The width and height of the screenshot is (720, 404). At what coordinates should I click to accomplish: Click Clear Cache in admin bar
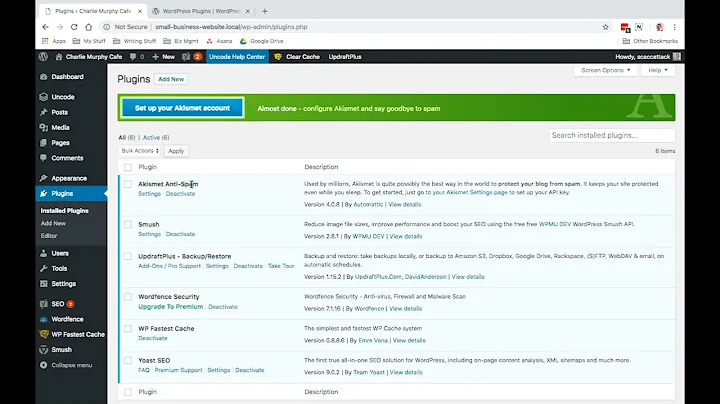click(298, 56)
